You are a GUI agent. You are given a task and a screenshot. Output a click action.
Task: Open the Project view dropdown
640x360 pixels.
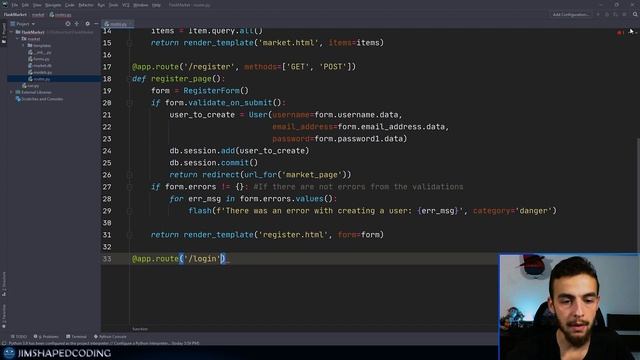(23, 24)
